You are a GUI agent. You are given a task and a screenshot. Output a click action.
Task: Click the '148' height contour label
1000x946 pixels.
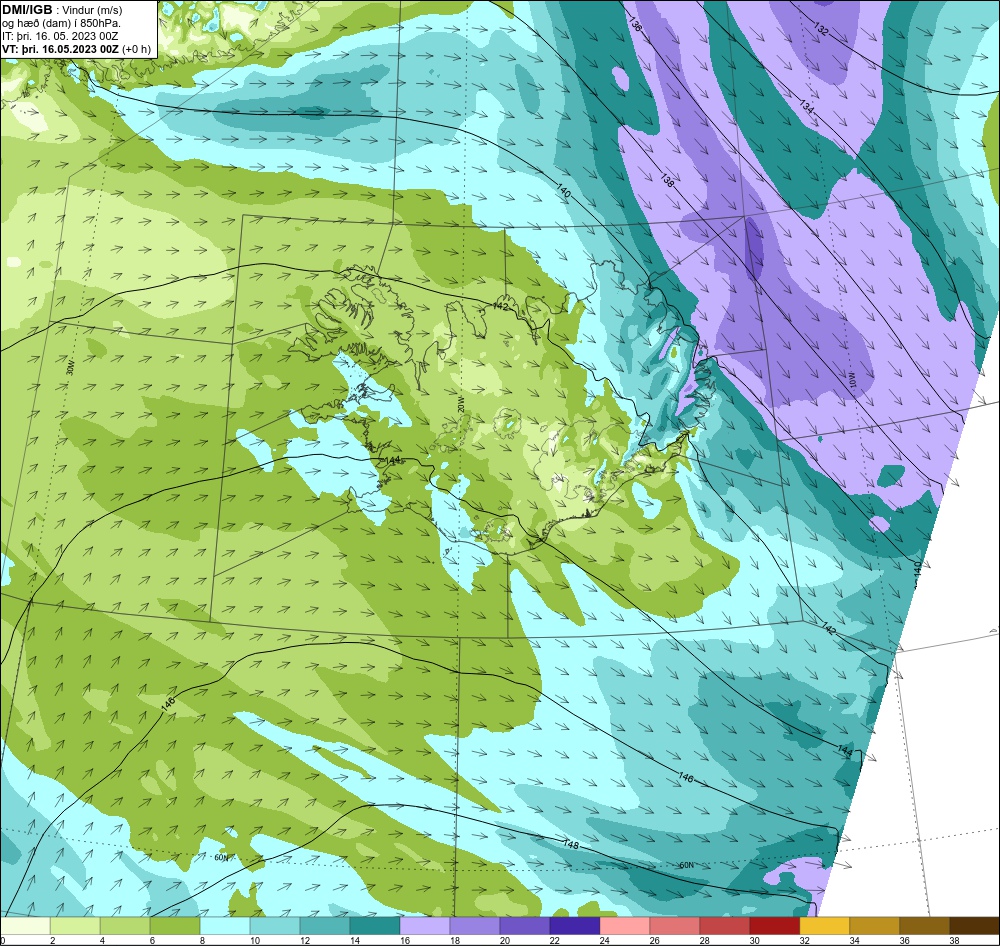point(571,845)
